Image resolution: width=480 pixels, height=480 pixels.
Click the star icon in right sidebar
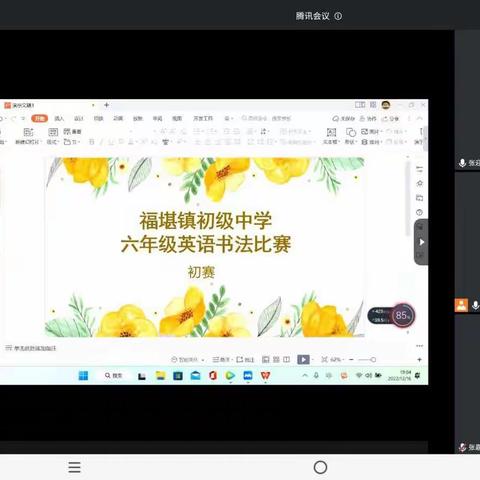(420, 183)
